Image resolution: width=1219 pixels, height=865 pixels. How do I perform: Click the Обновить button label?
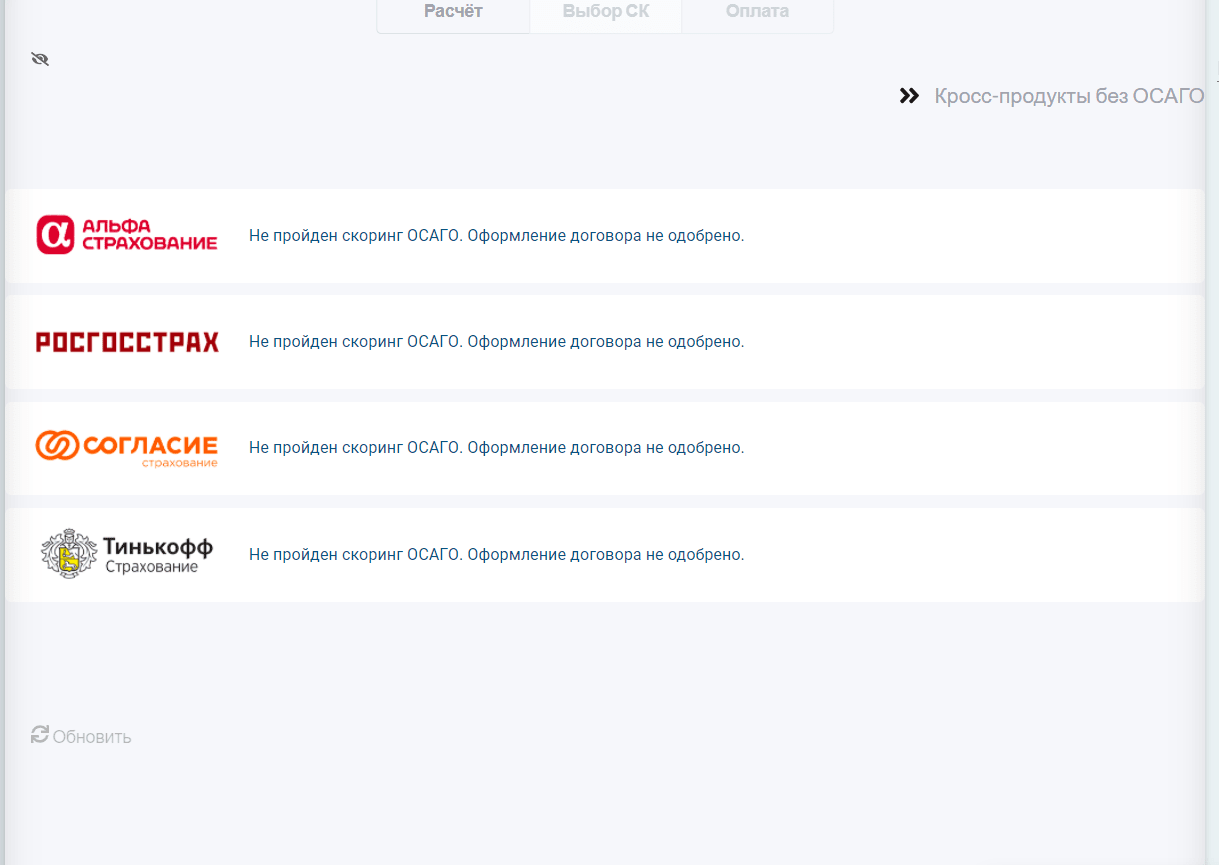pos(92,737)
